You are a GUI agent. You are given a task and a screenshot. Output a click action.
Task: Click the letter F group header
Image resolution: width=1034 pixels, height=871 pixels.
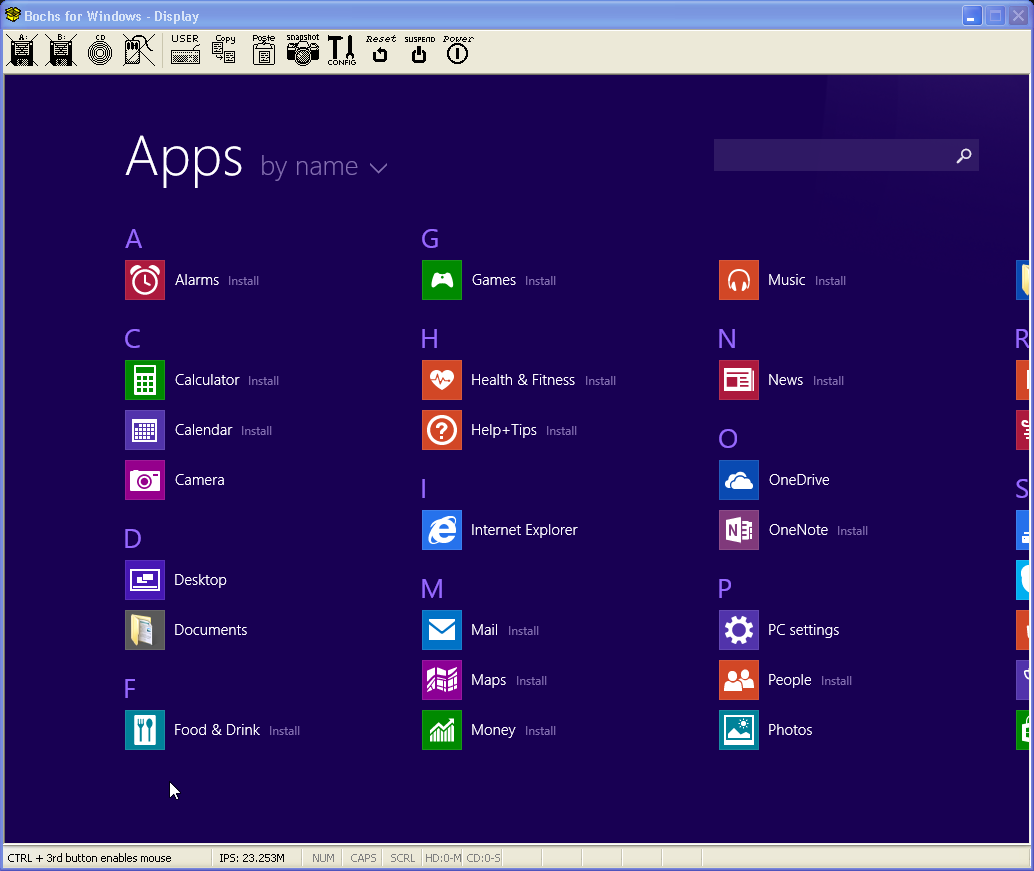tap(130, 689)
